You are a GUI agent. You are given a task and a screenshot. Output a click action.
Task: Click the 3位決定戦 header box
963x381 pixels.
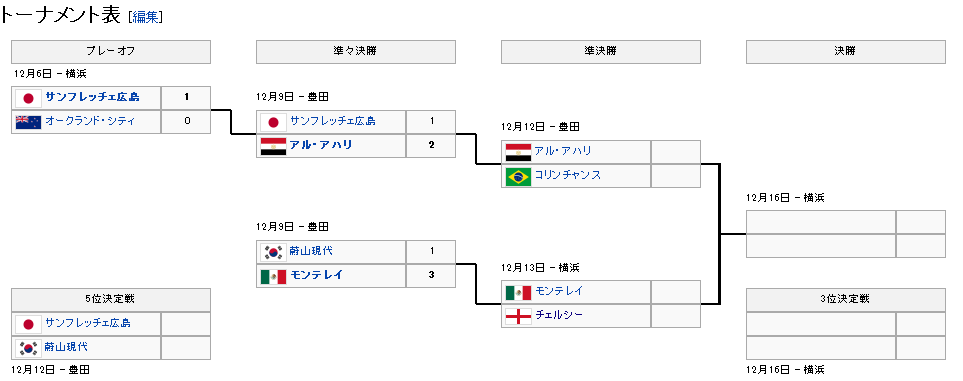846,300
